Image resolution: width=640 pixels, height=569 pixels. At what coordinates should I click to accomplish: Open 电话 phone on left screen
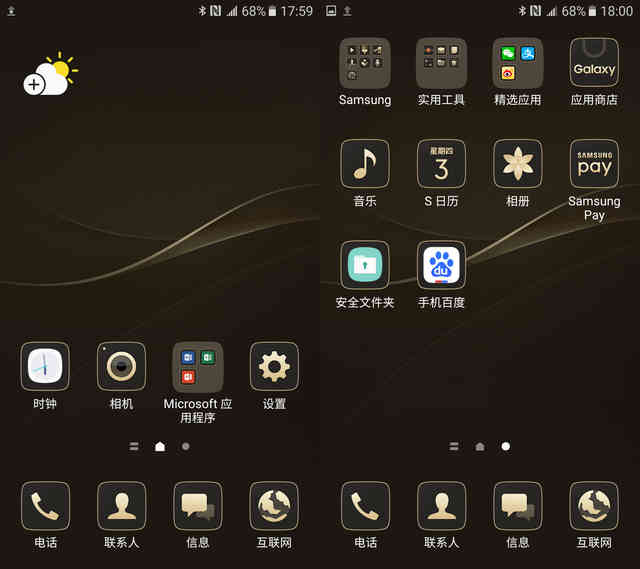coord(45,506)
